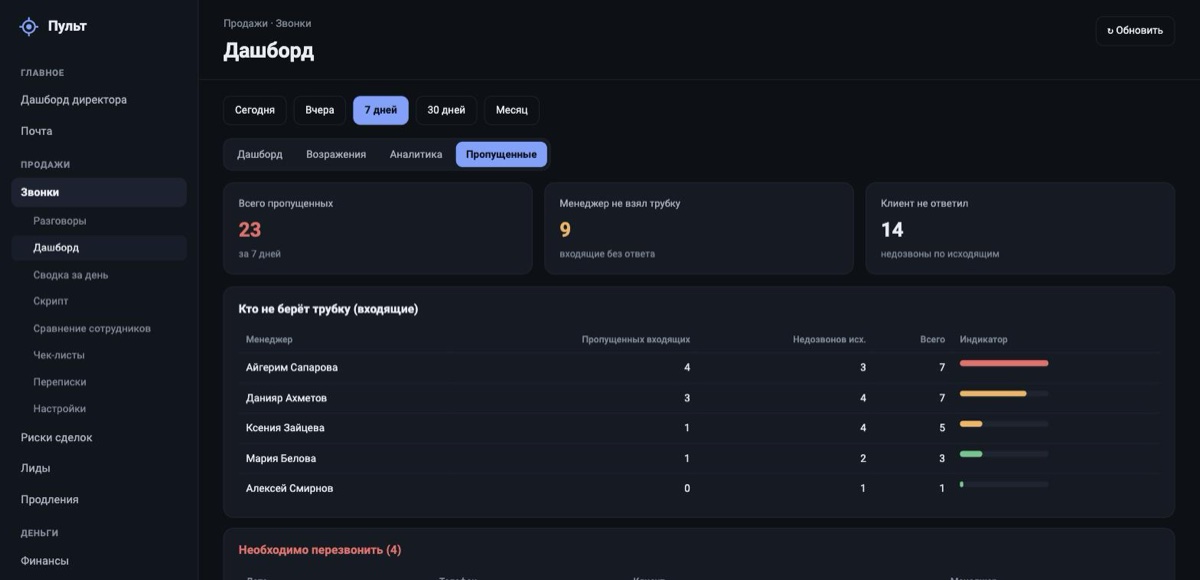Switch period to 30 дней

point(446,110)
